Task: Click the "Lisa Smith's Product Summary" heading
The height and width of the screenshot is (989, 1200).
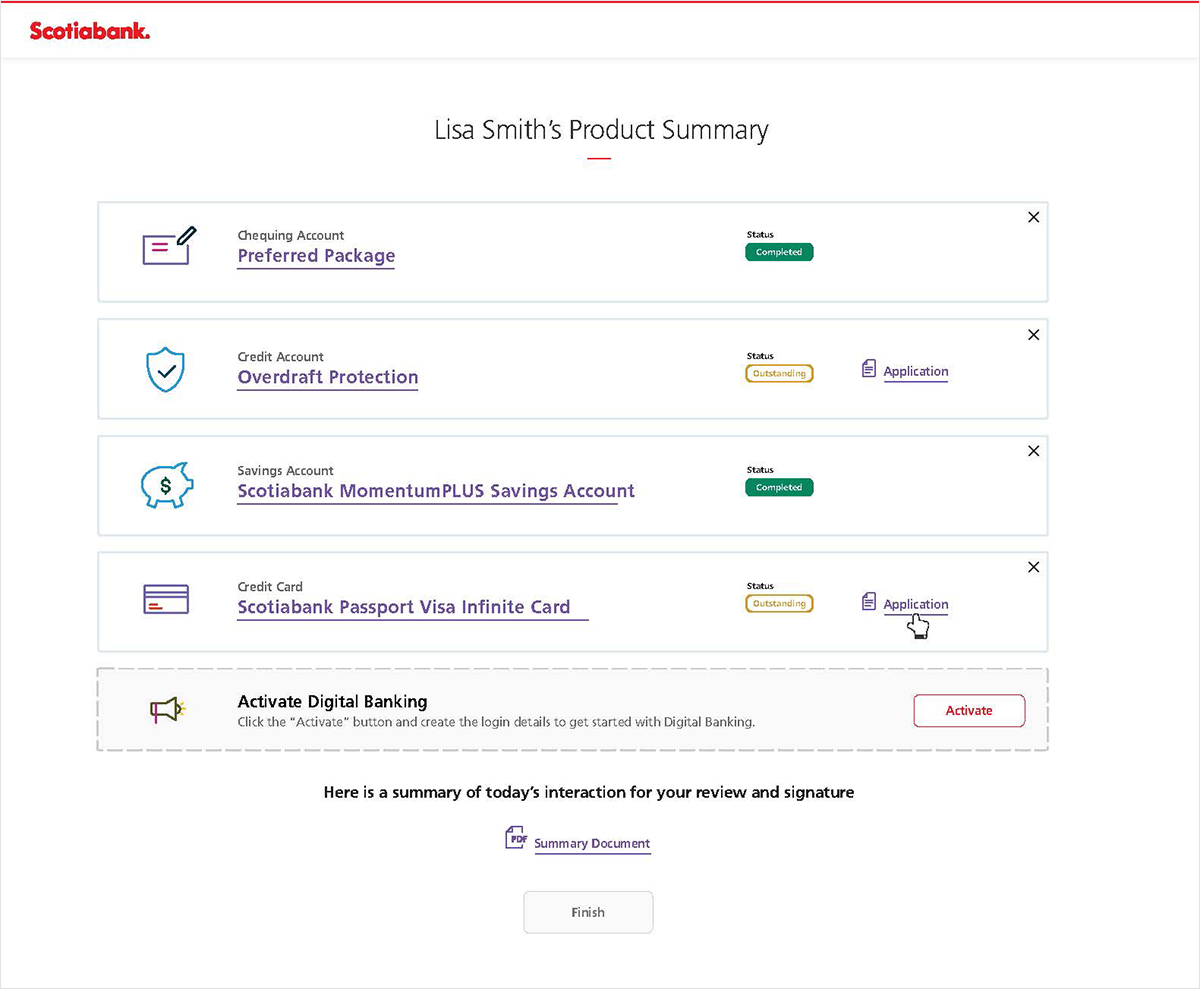Action: coord(601,130)
